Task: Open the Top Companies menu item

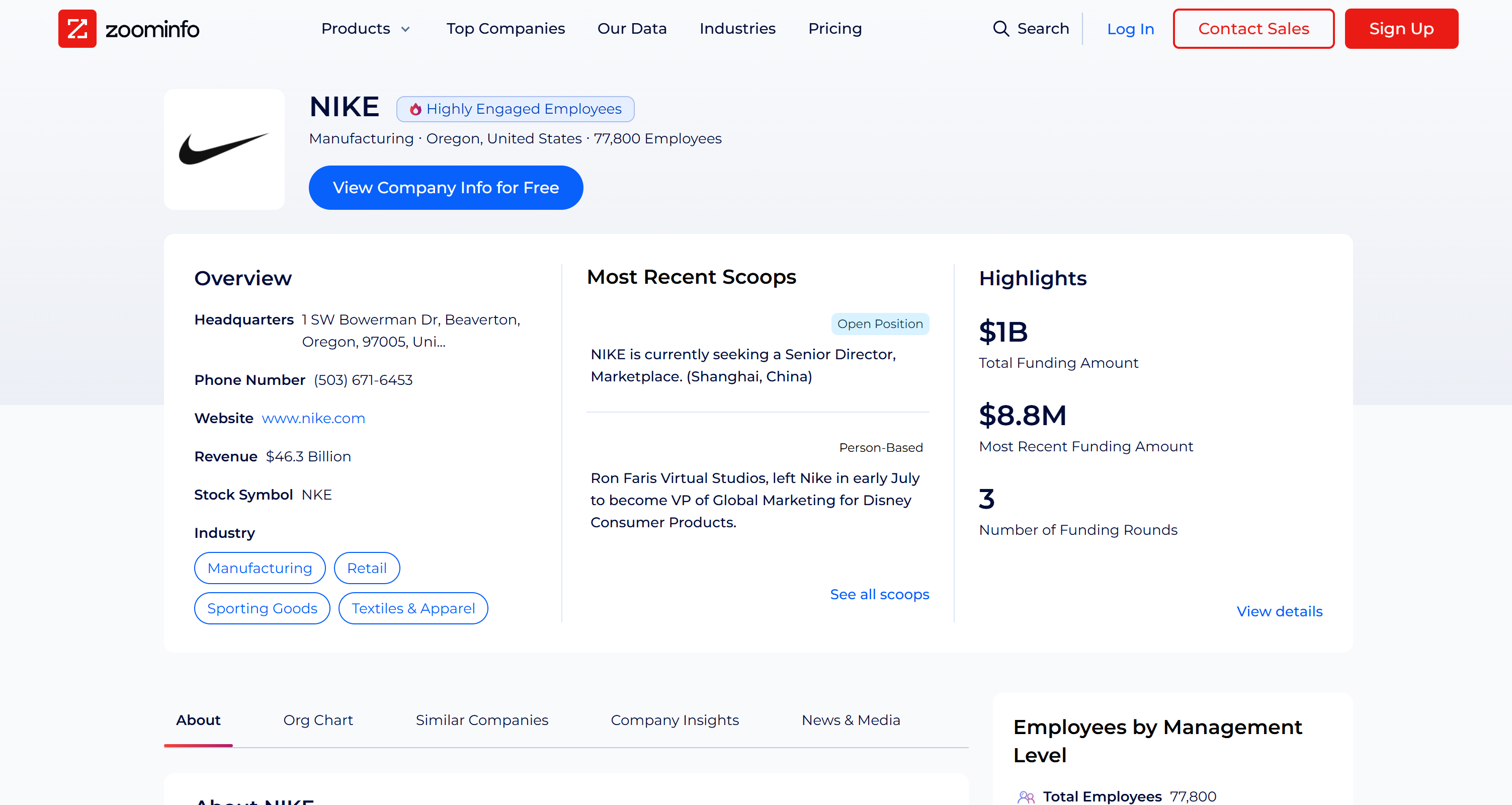Action: 506,28
